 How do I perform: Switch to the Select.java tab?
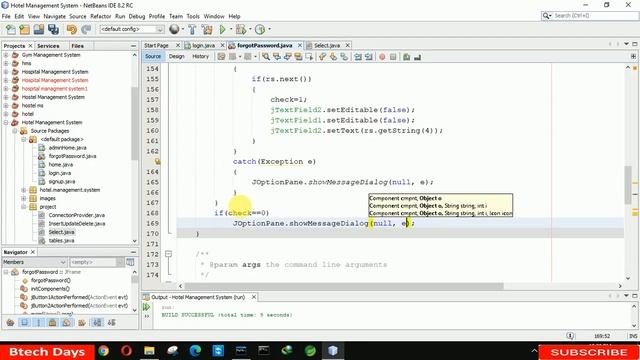327,45
